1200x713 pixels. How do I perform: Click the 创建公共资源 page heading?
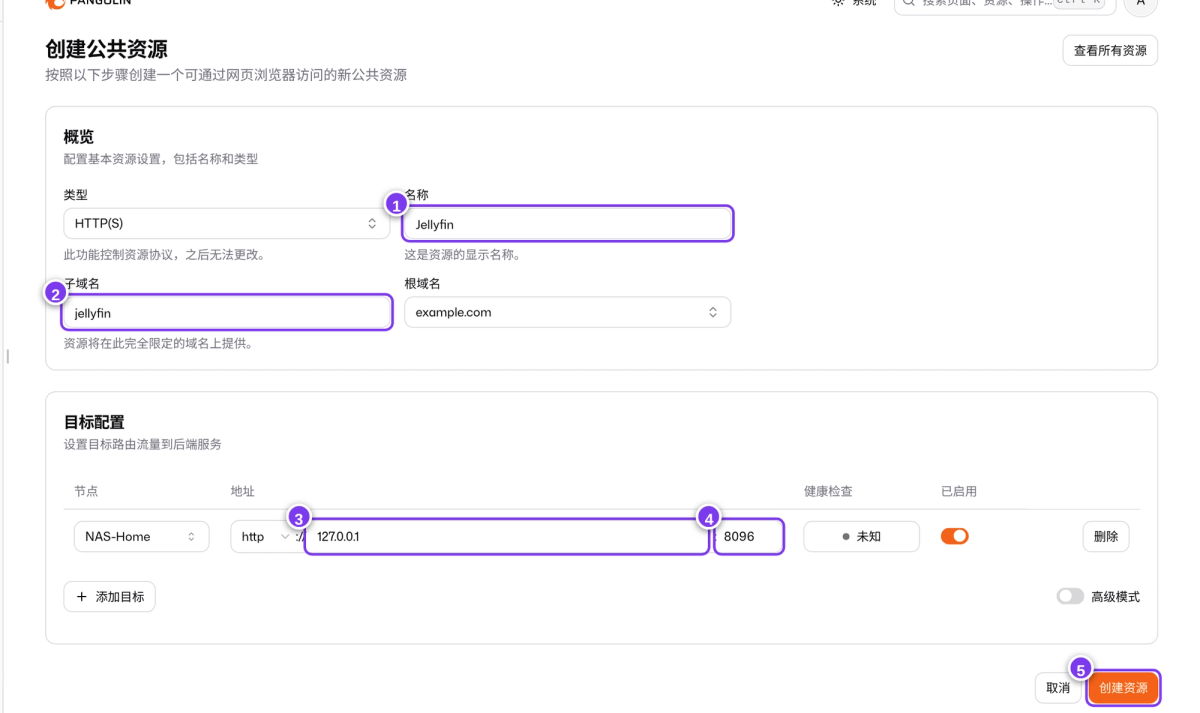point(106,49)
